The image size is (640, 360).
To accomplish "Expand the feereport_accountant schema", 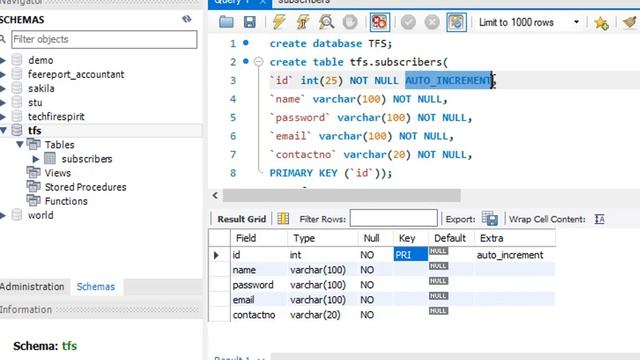I will pyautogui.click(x=3, y=74).
